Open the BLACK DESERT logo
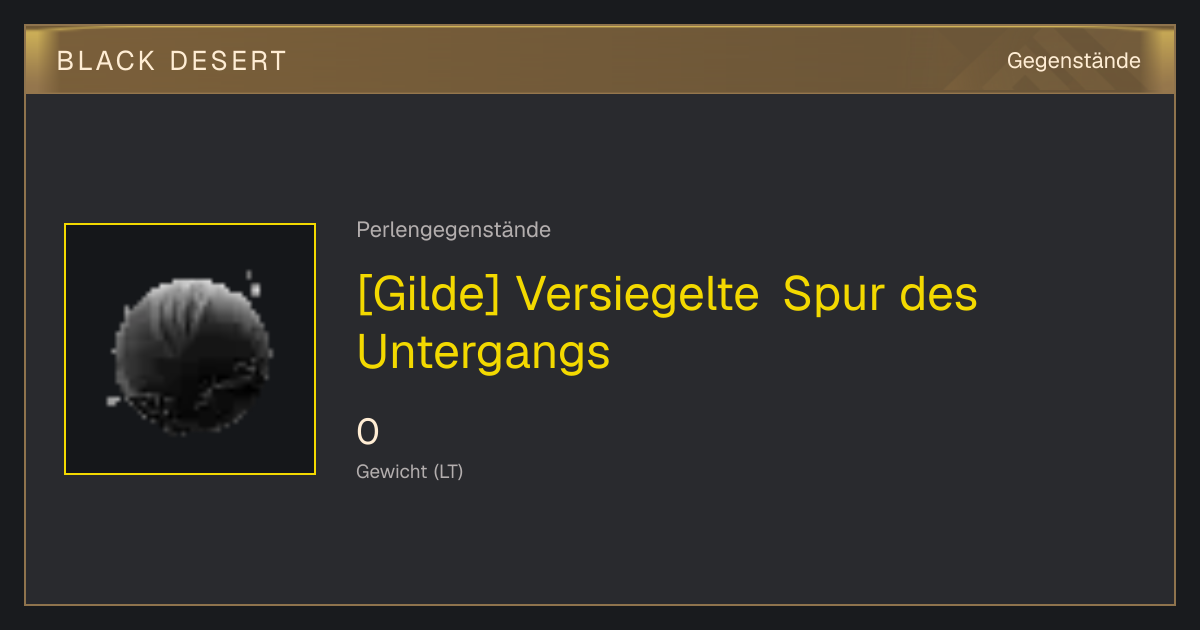 [172, 61]
